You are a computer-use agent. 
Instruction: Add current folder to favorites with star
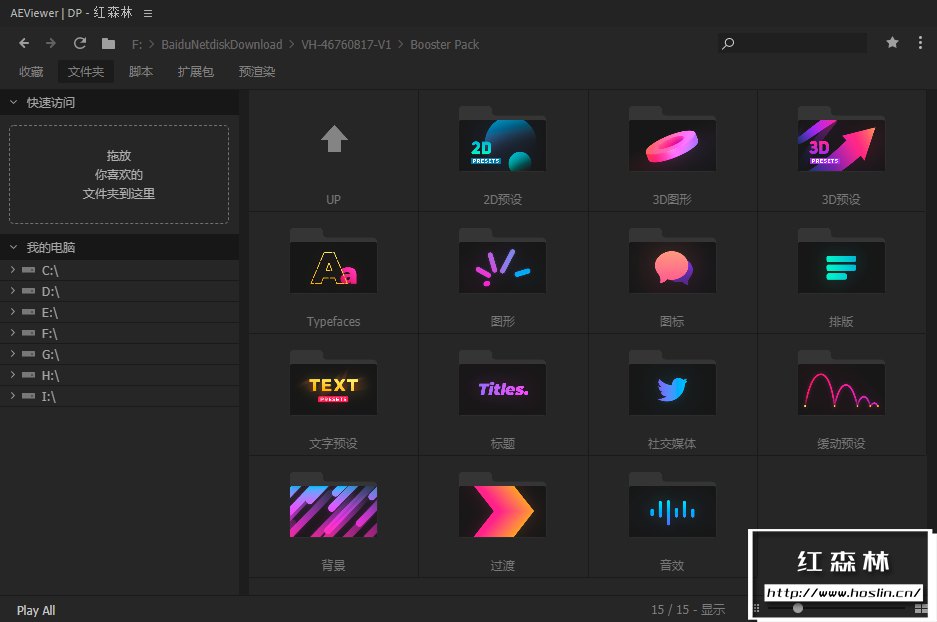892,42
